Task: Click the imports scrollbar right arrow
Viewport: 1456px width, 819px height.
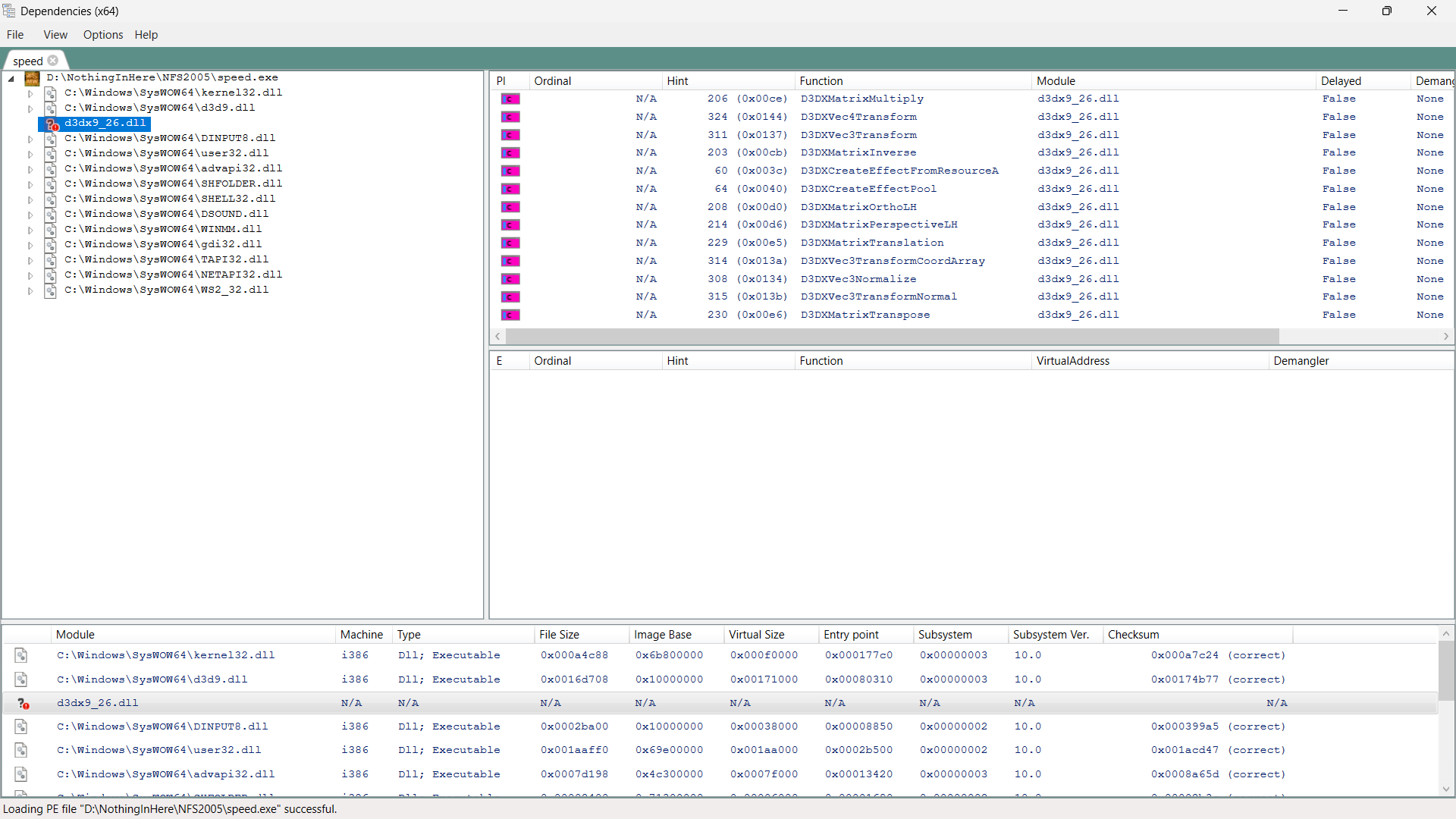Action: pos(1446,336)
